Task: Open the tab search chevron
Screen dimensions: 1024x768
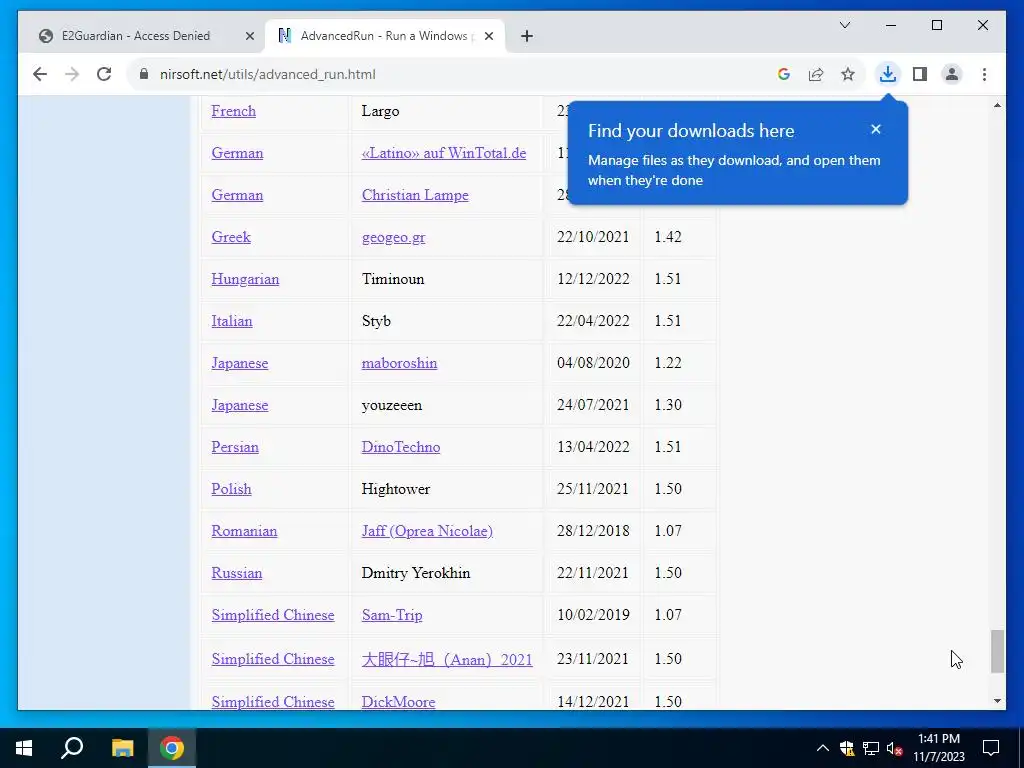Action: point(844,25)
